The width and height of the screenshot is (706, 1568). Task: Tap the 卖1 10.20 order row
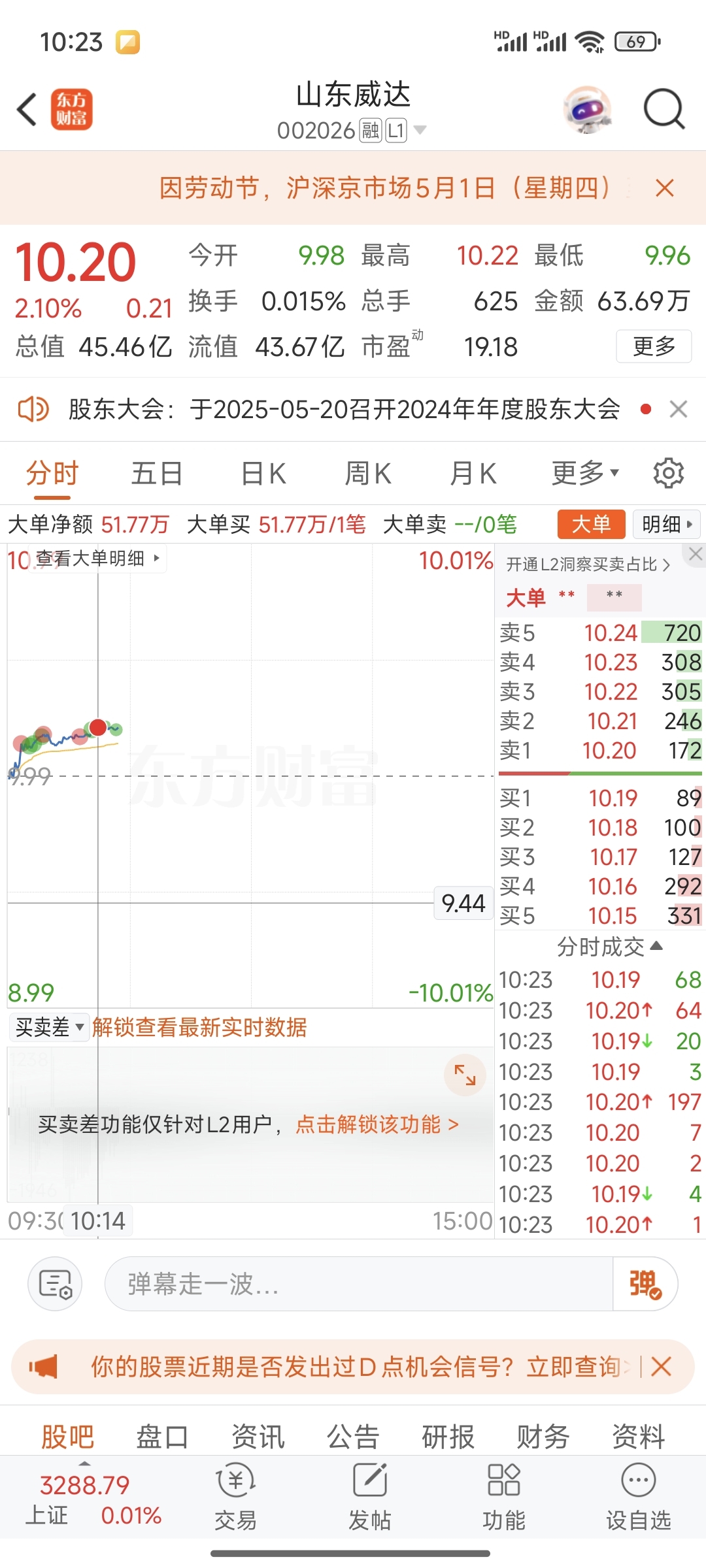pos(600,750)
